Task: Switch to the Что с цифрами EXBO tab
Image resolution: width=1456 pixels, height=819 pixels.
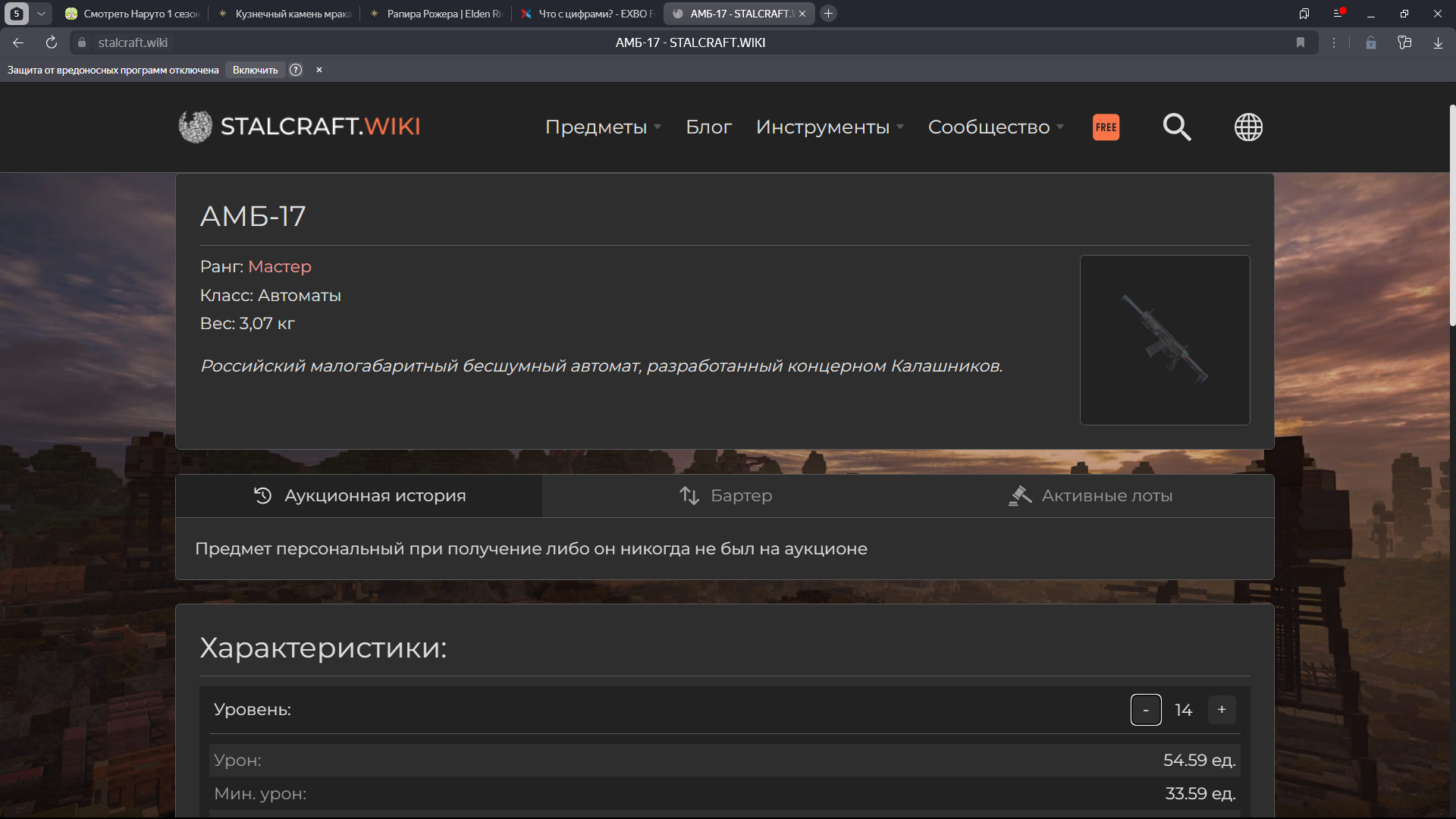Action: pos(588,14)
